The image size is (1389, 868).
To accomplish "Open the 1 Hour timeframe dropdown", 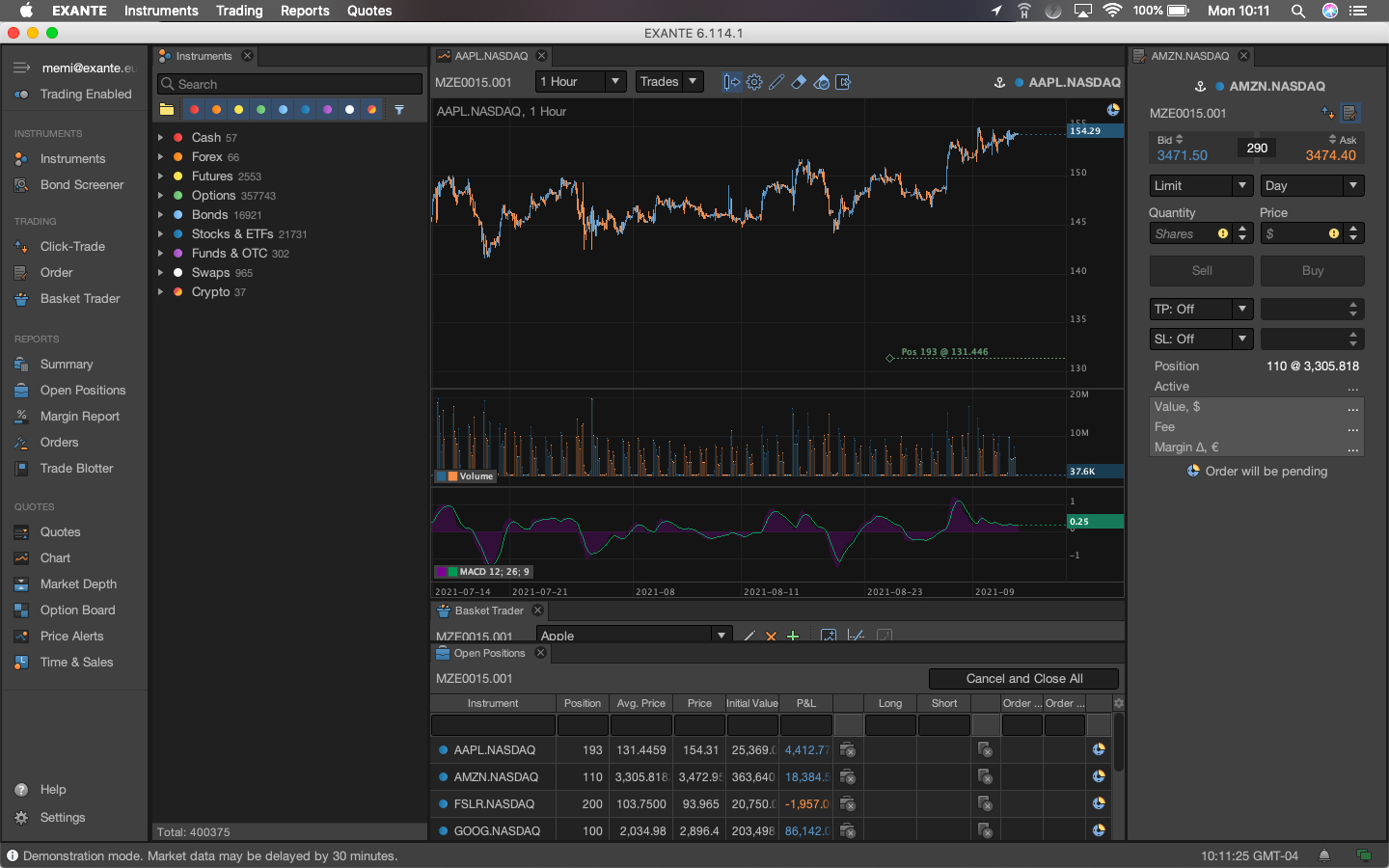I will 581,82.
